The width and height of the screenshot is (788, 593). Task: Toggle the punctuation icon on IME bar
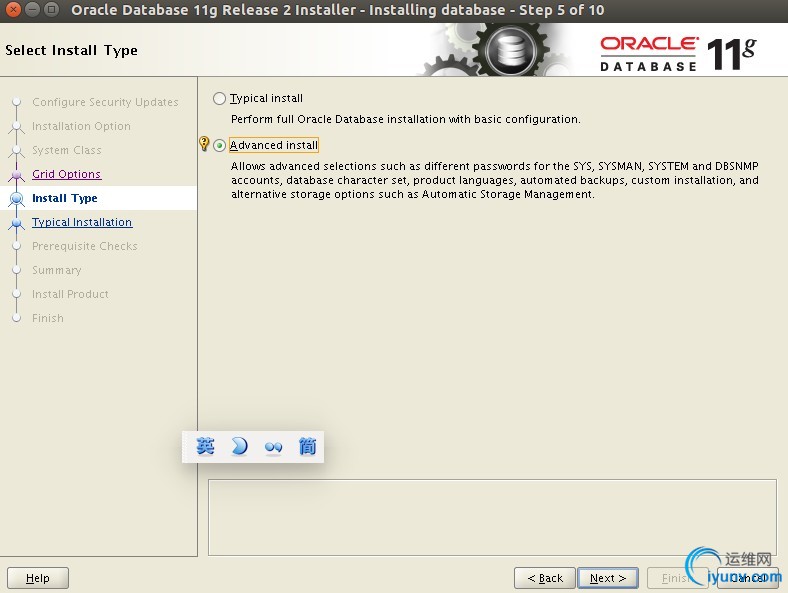273,447
